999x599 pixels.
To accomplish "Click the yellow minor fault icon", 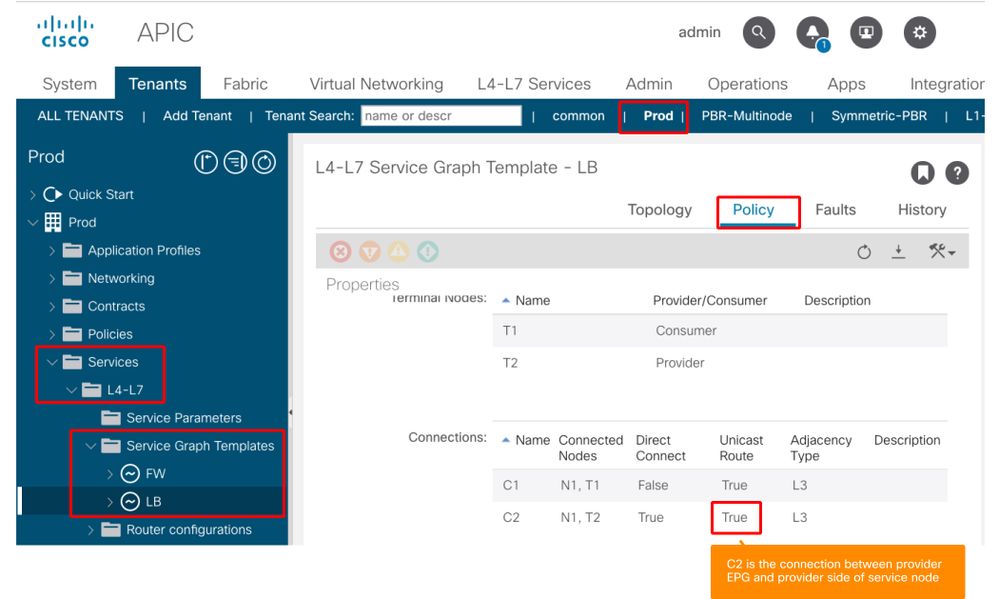I will [399, 252].
